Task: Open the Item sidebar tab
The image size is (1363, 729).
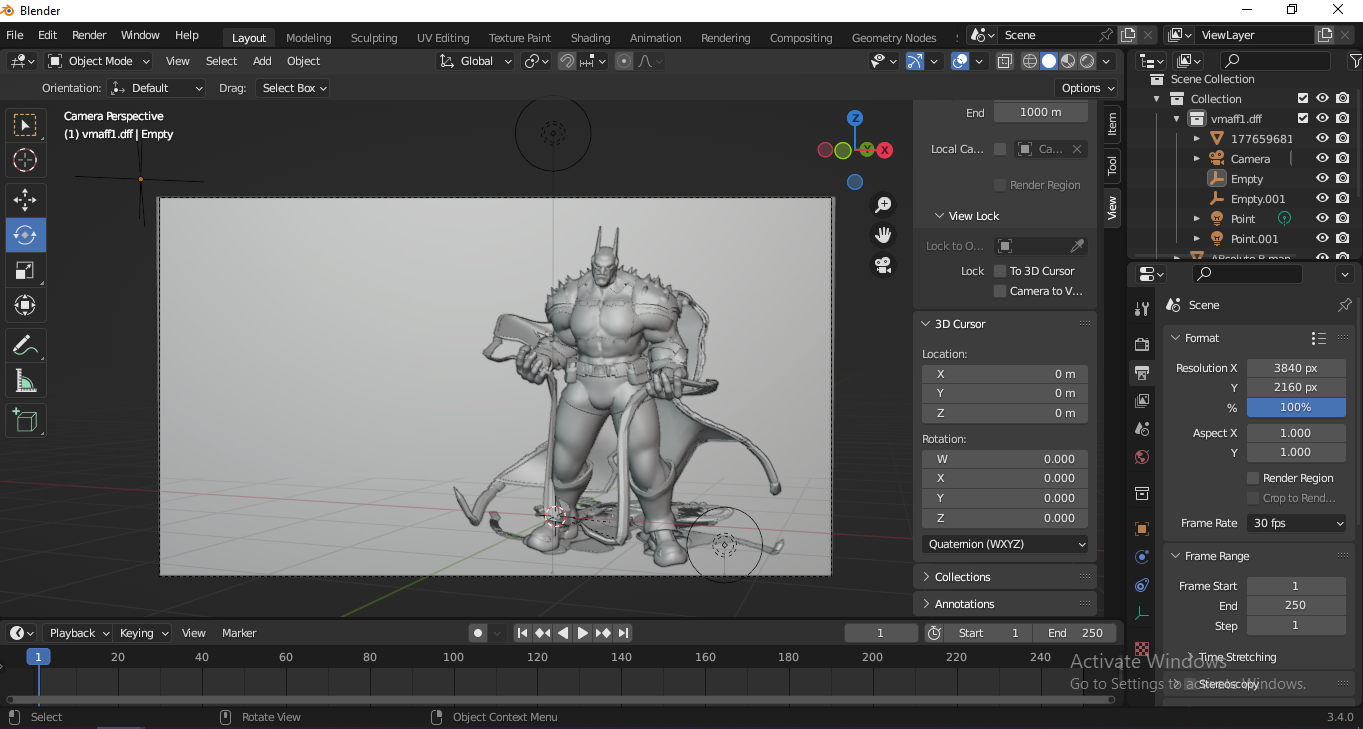Action: click(x=1112, y=124)
